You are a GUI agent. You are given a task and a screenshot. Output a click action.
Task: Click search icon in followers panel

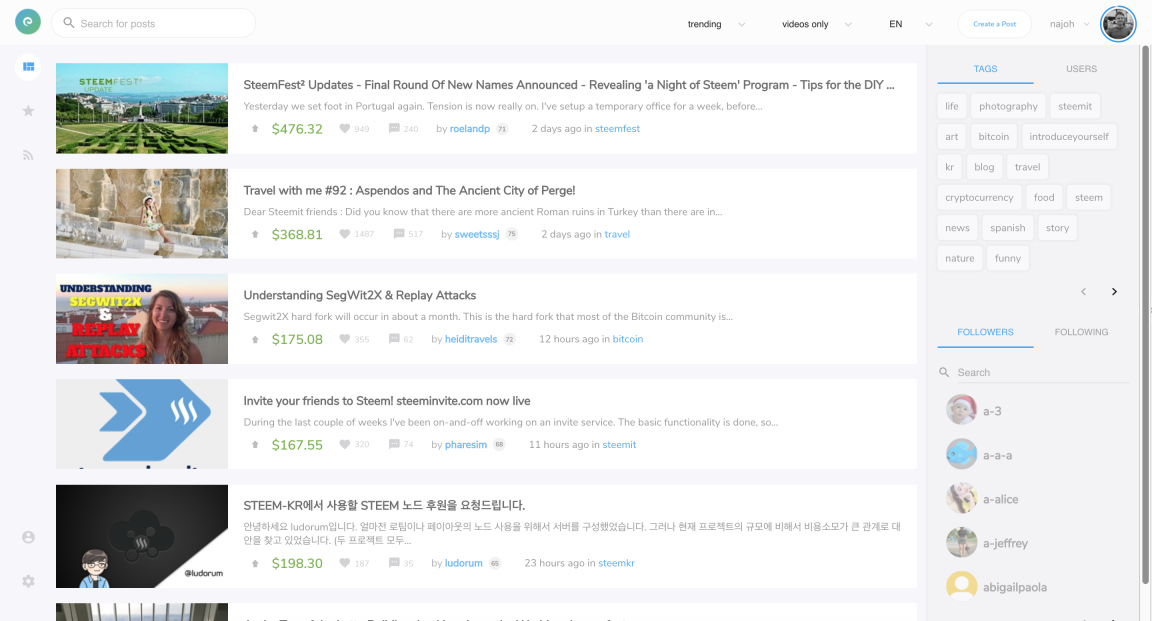click(x=944, y=373)
